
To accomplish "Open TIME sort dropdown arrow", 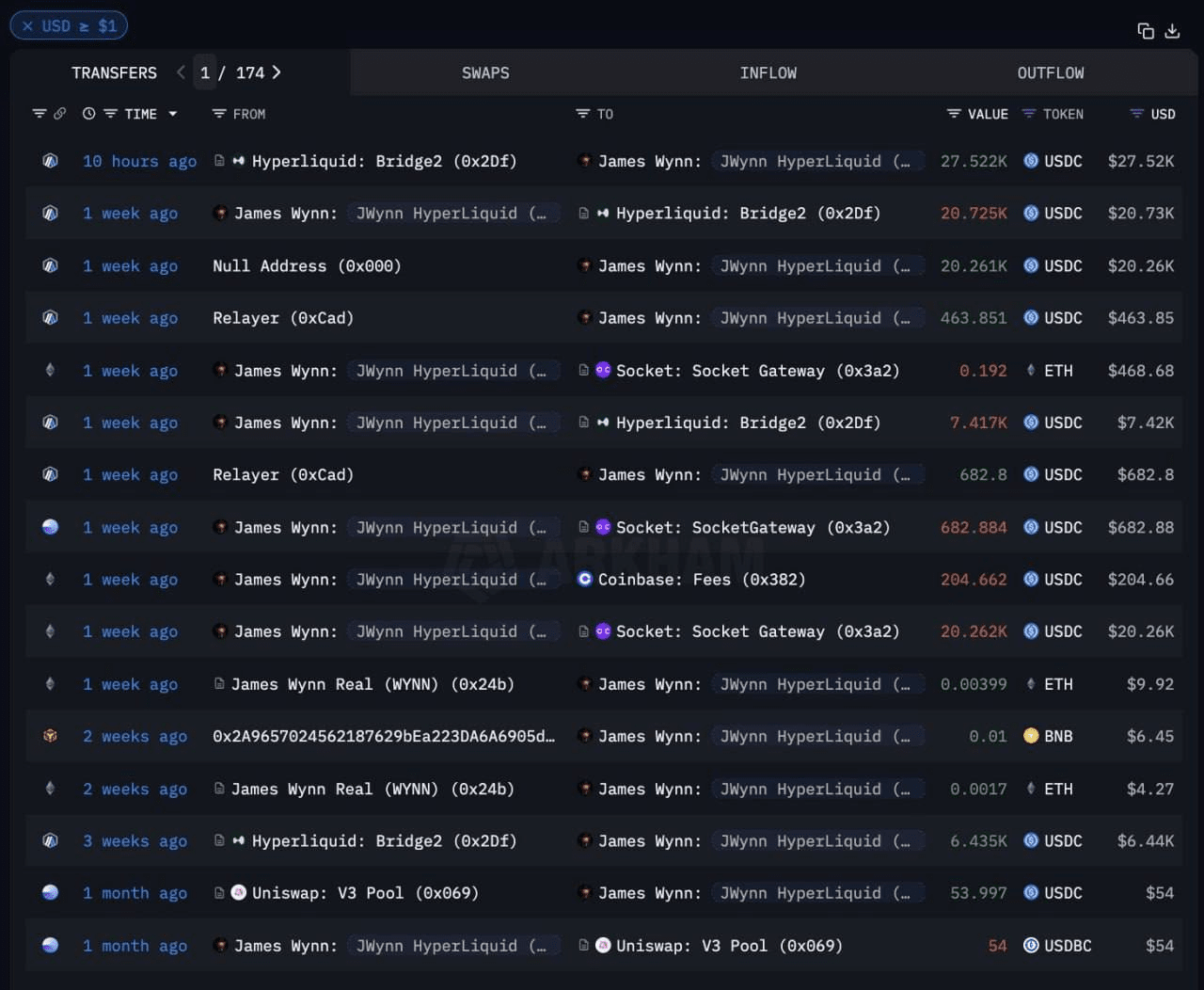I will (x=173, y=114).
